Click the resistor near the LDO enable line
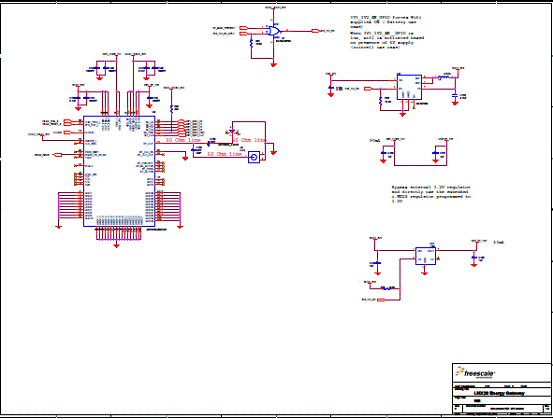Screen dimensions: 553x419 pos(388,288)
